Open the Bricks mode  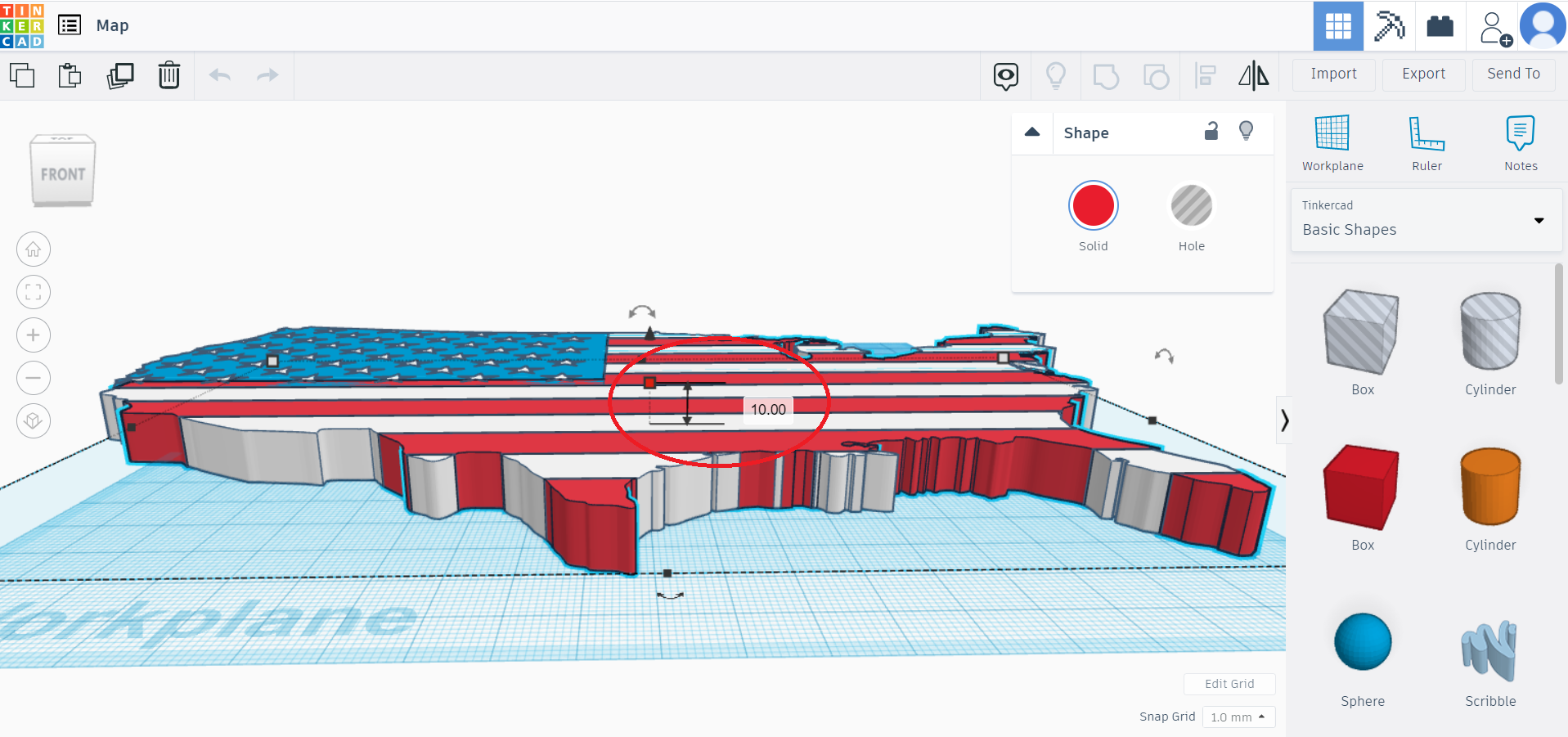1440,26
